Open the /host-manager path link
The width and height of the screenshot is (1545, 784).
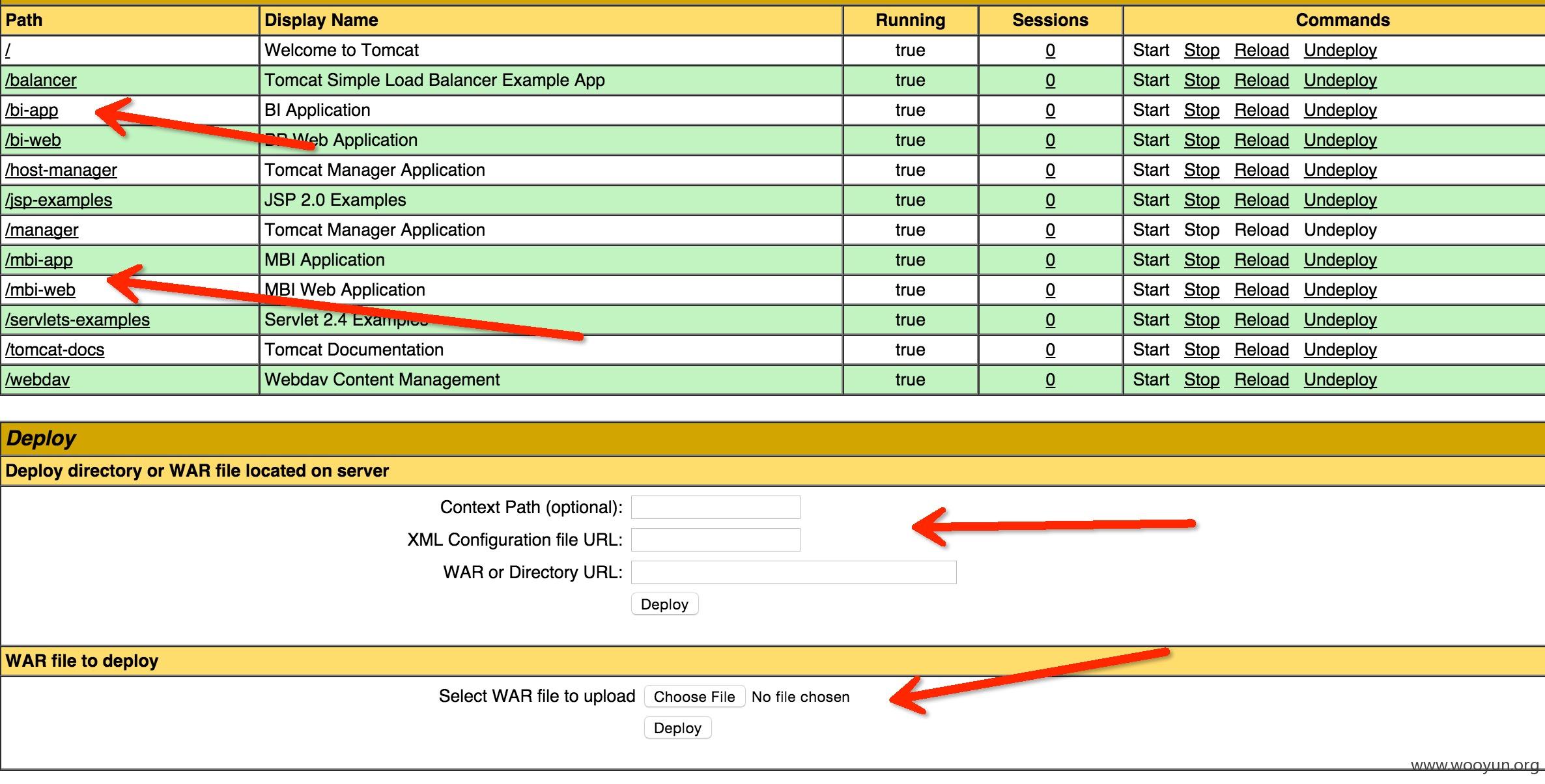click(x=61, y=170)
